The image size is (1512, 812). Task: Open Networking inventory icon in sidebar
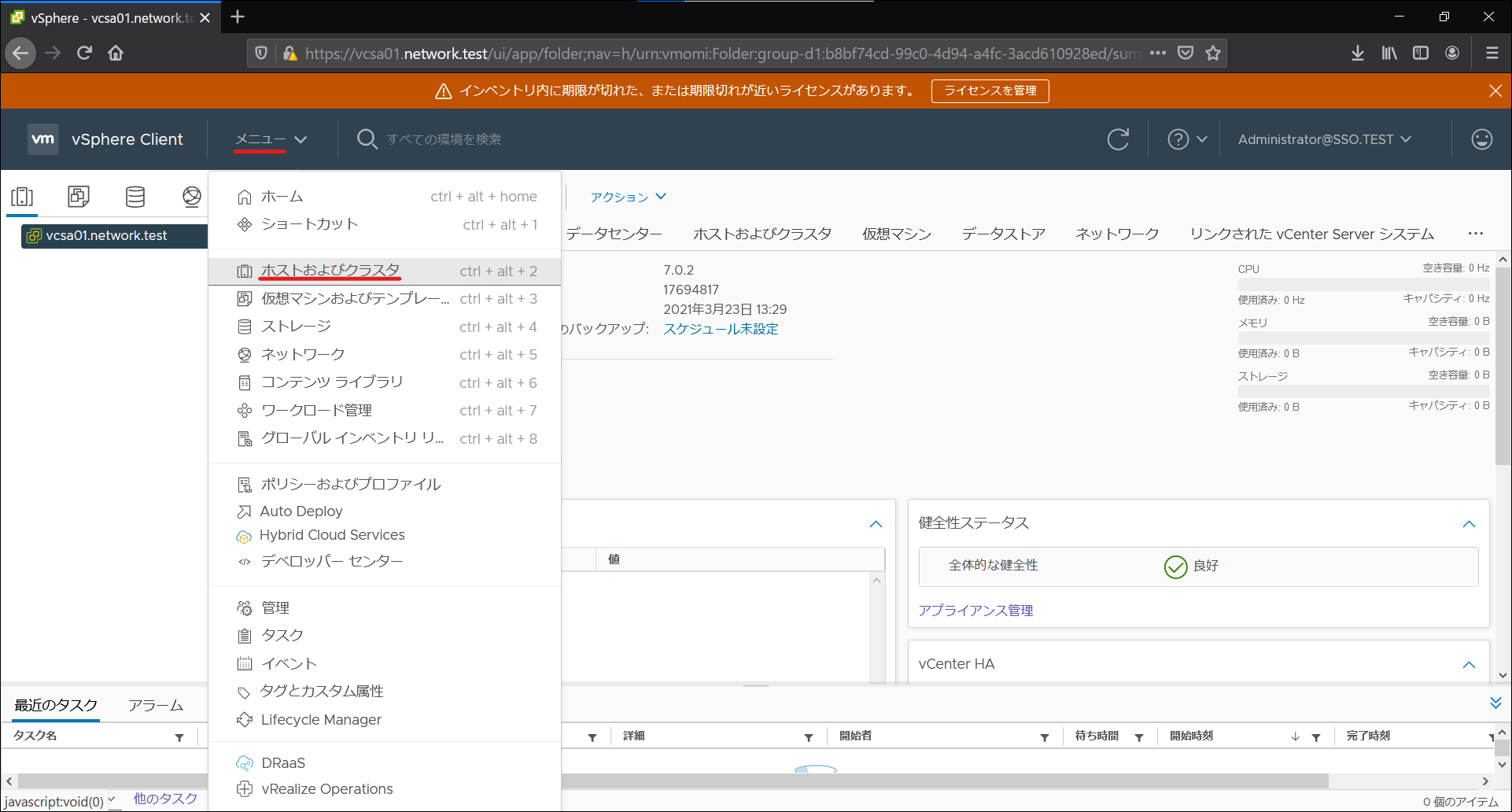[x=191, y=196]
